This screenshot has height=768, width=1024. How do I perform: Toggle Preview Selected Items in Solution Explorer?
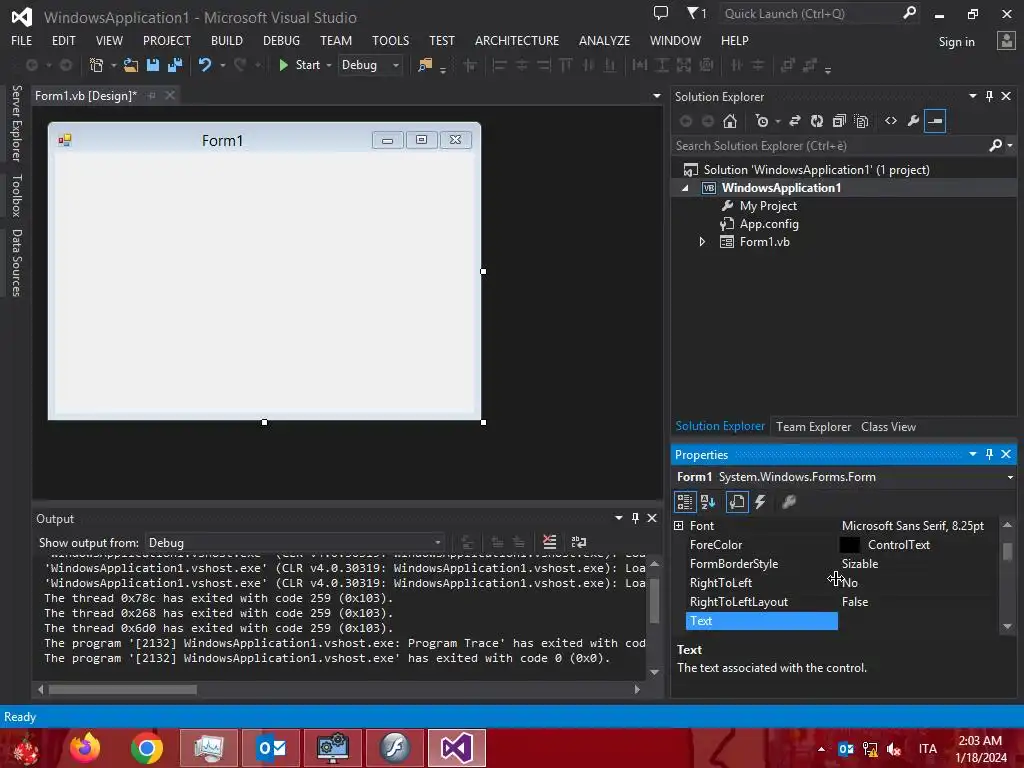coord(935,121)
